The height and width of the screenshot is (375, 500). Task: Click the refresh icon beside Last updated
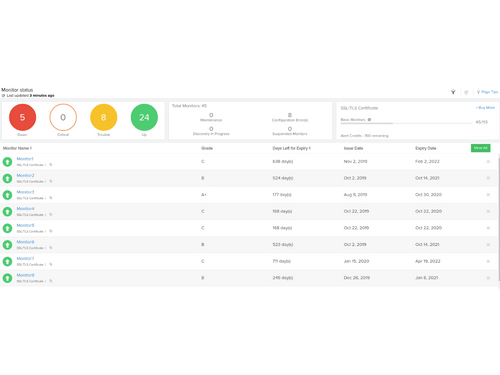tap(3, 96)
